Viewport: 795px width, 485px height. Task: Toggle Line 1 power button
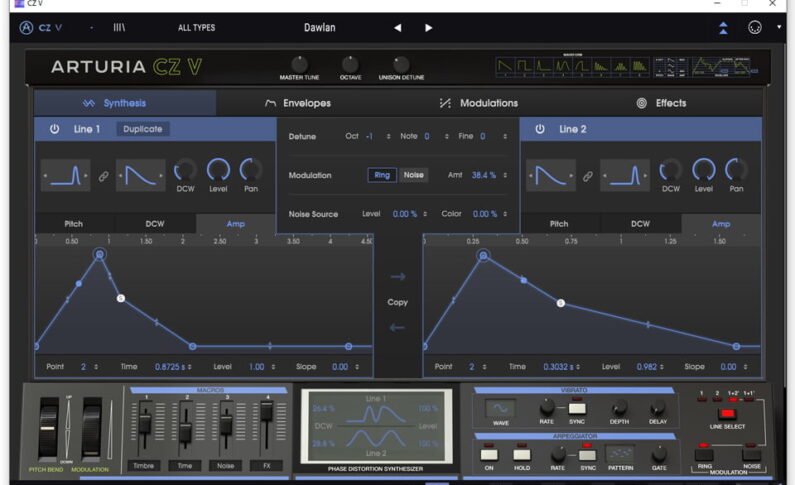coord(54,129)
